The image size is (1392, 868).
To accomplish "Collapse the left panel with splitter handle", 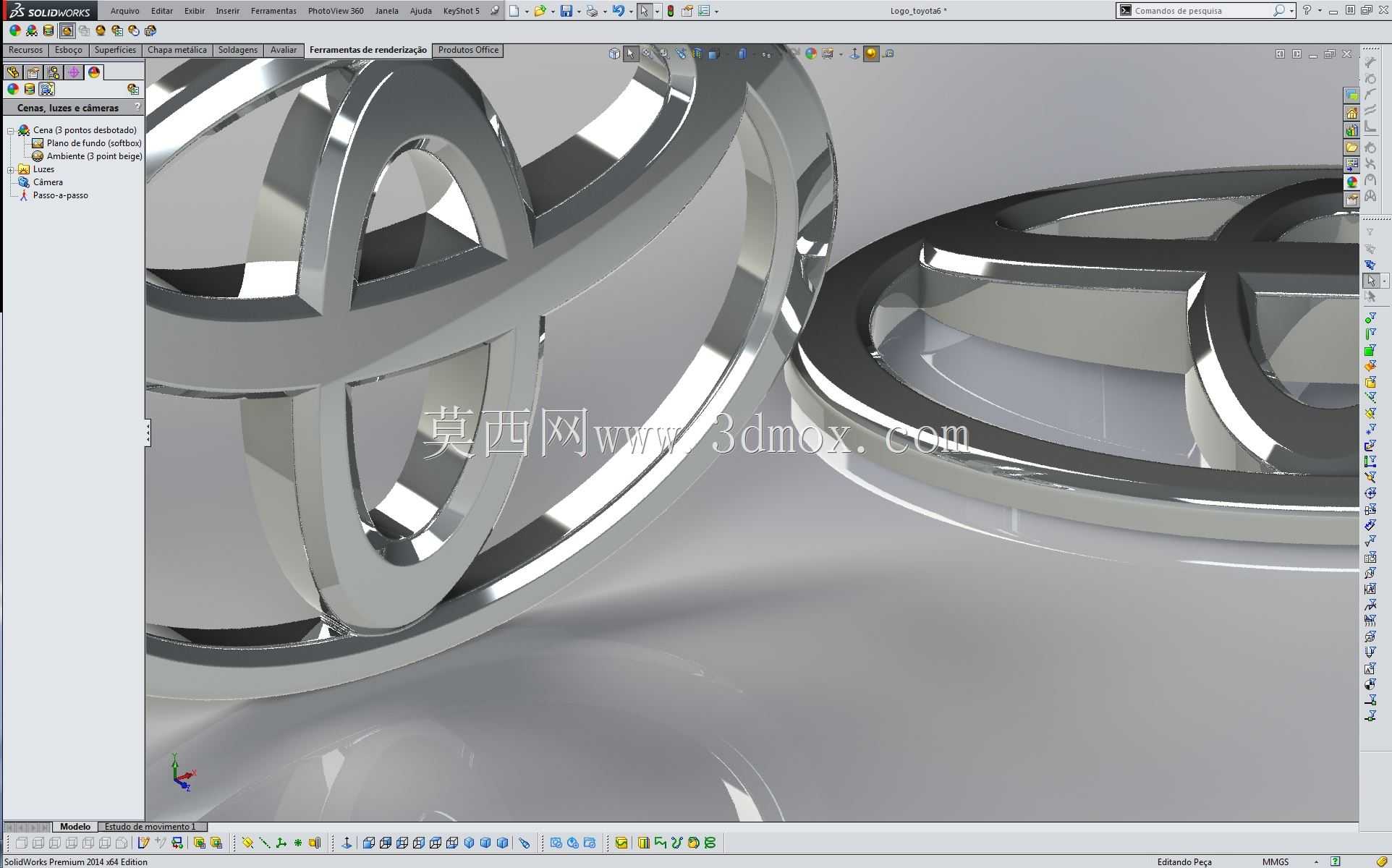I will [x=148, y=433].
